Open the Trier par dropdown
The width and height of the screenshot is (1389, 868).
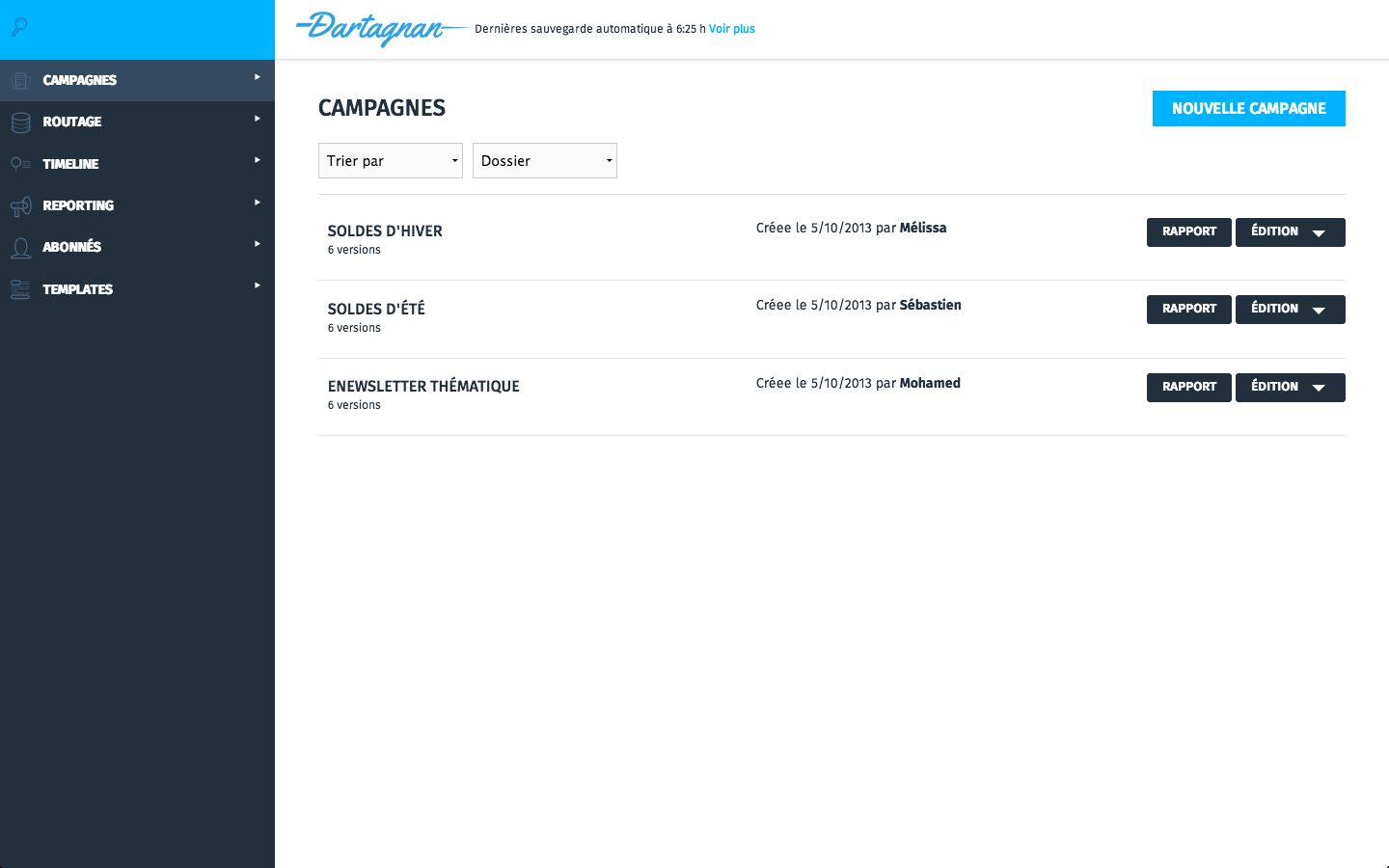coord(390,161)
